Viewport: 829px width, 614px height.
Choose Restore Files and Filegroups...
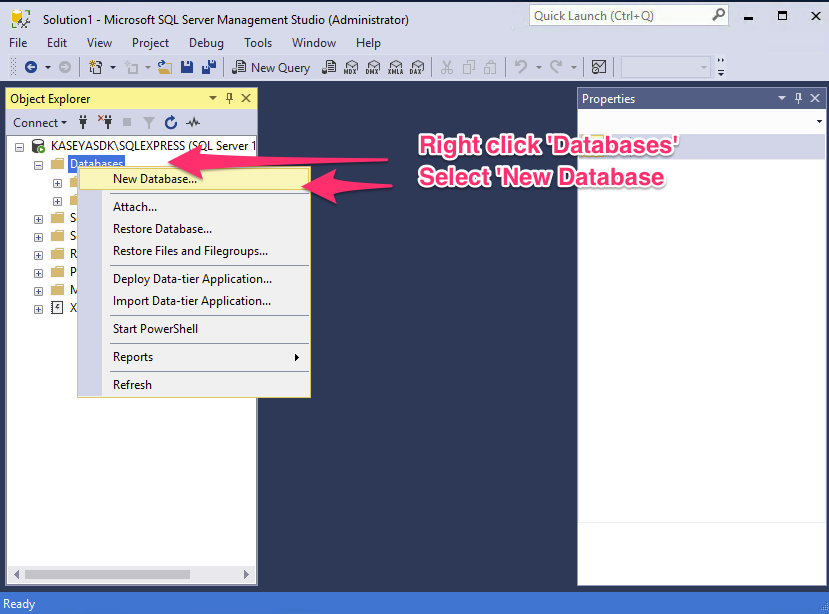tap(194, 251)
